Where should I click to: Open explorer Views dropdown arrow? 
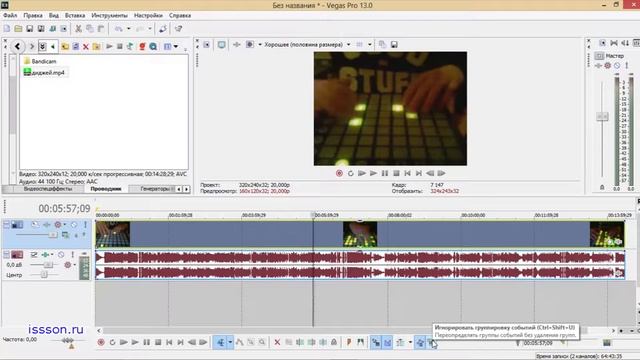click(176, 47)
